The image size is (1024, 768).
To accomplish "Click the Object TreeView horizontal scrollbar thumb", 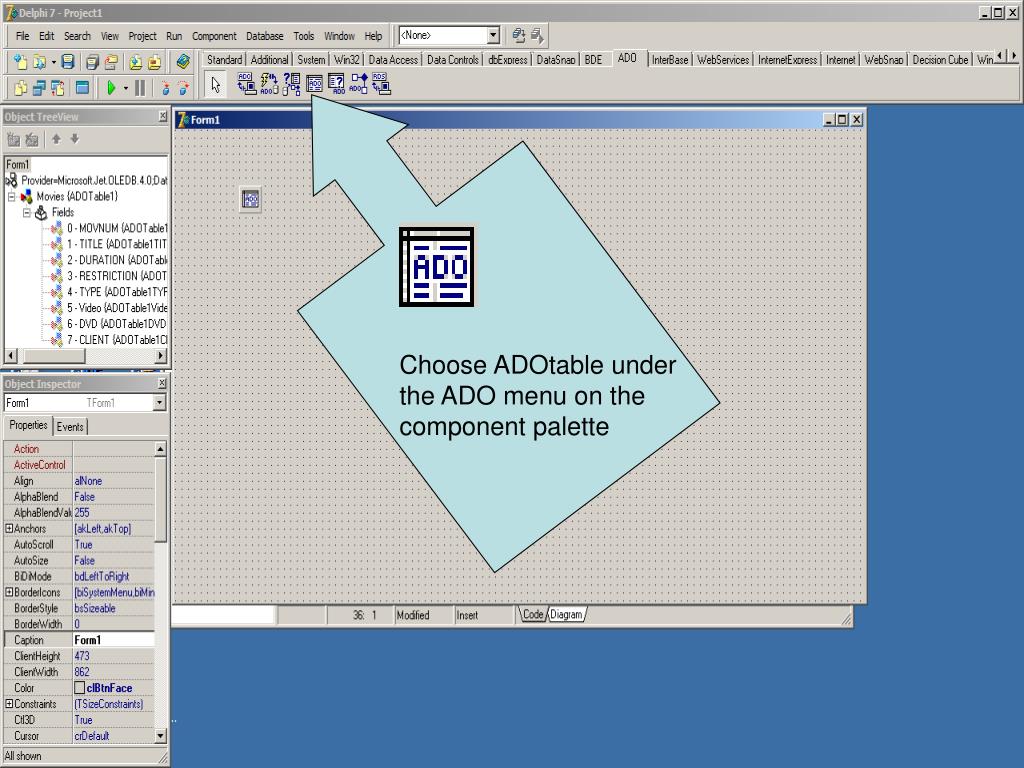I will pyautogui.click(x=54, y=355).
